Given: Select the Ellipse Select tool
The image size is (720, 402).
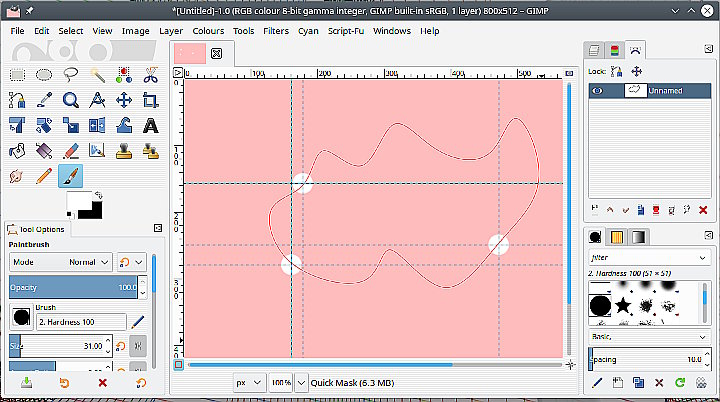Looking at the screenshot, I should [x=44, y=75].
